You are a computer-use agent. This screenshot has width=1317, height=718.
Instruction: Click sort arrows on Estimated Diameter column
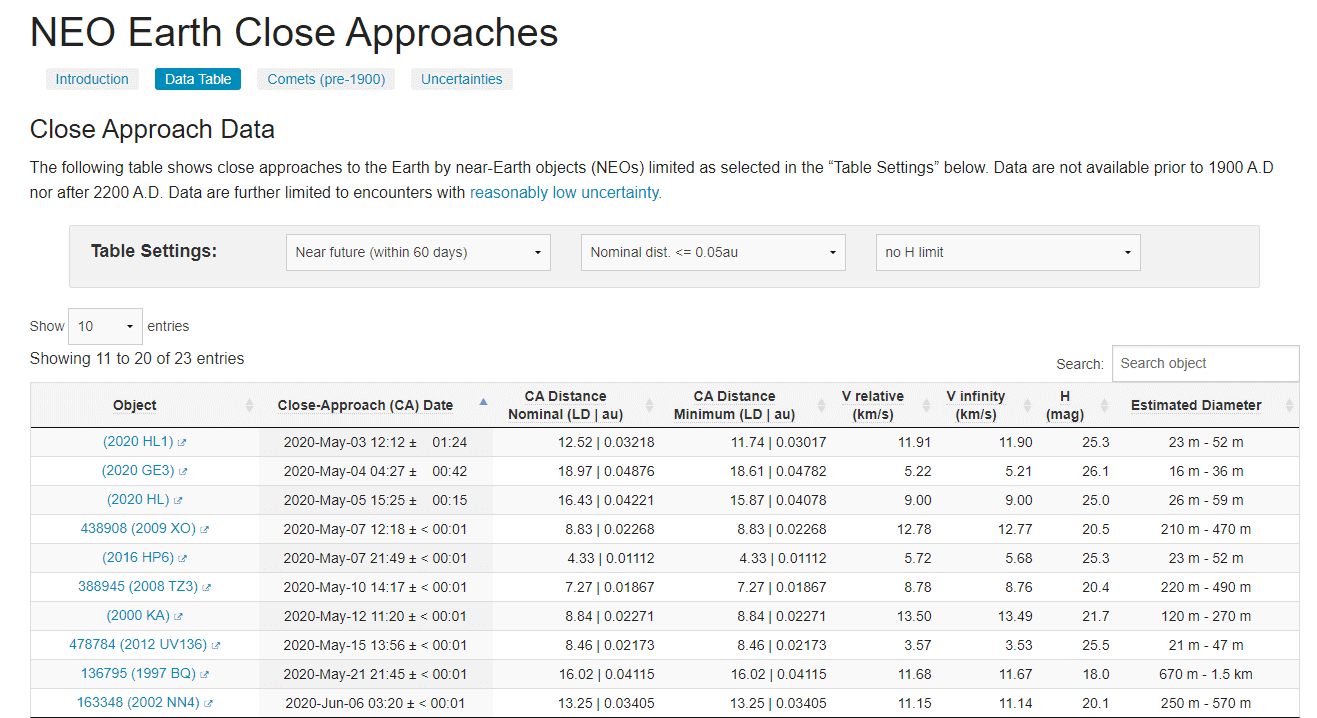(1289, 405)
